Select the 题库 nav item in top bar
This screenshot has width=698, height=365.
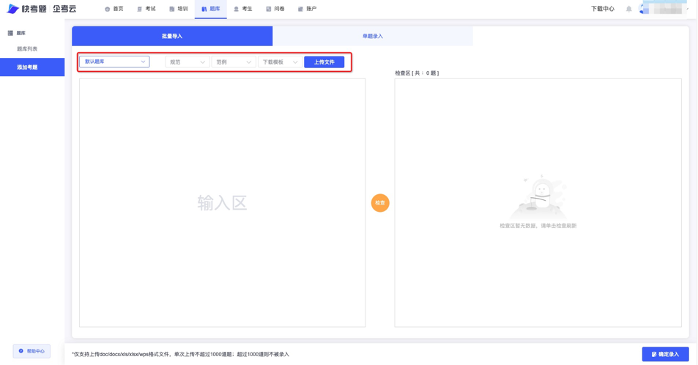pyautogui.click(x=211, y=9)
